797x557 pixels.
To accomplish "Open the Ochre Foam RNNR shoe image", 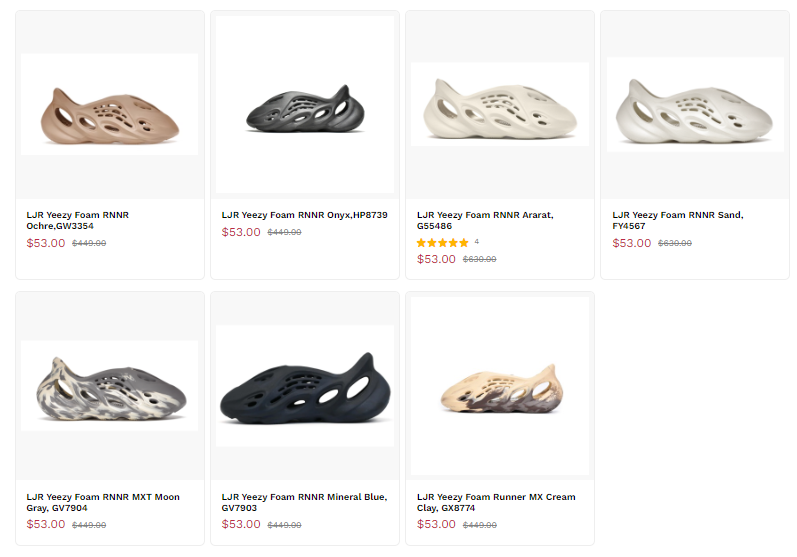I will pyautogui.click(x=110, y=105).
